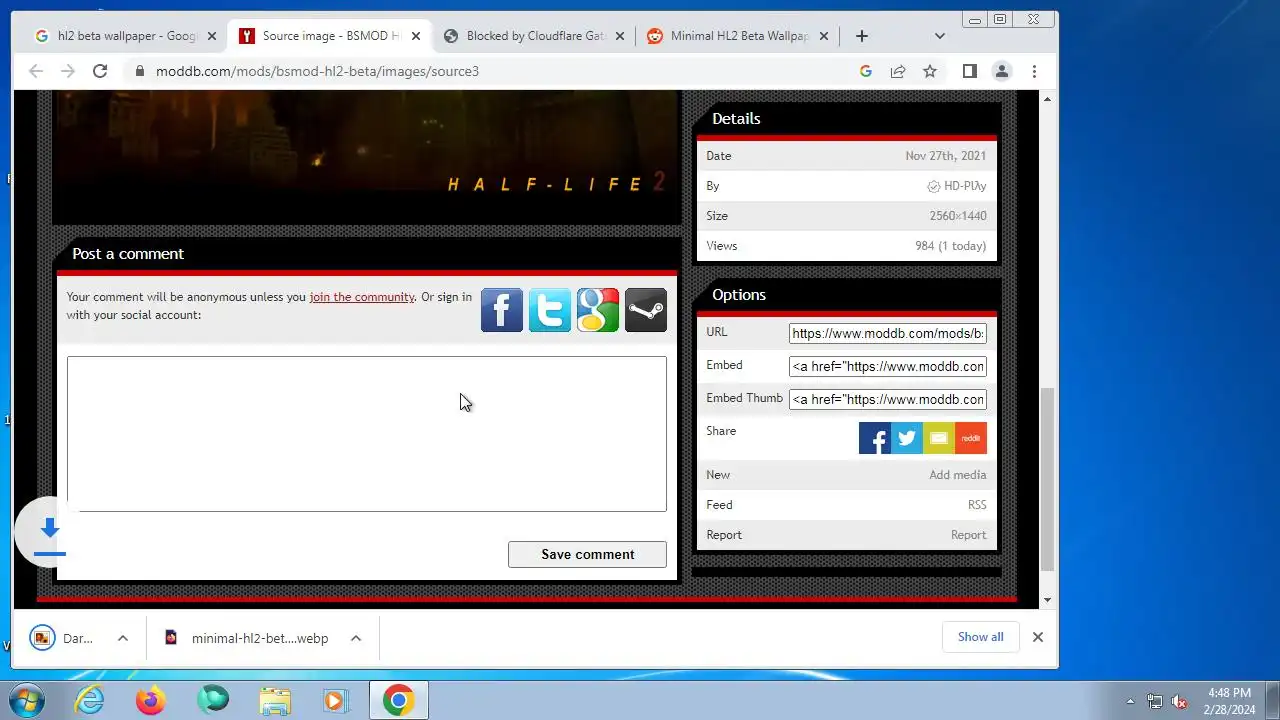This screenshot has height=720, width=1280.
Task: Close the Source image BSMOD tab
Action: tap(415, 36)
